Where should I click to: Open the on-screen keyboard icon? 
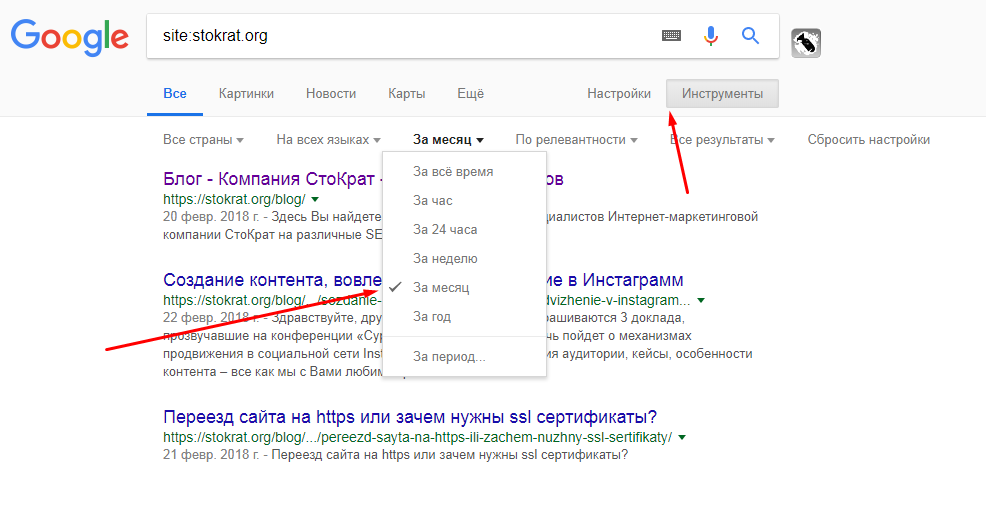671,36
